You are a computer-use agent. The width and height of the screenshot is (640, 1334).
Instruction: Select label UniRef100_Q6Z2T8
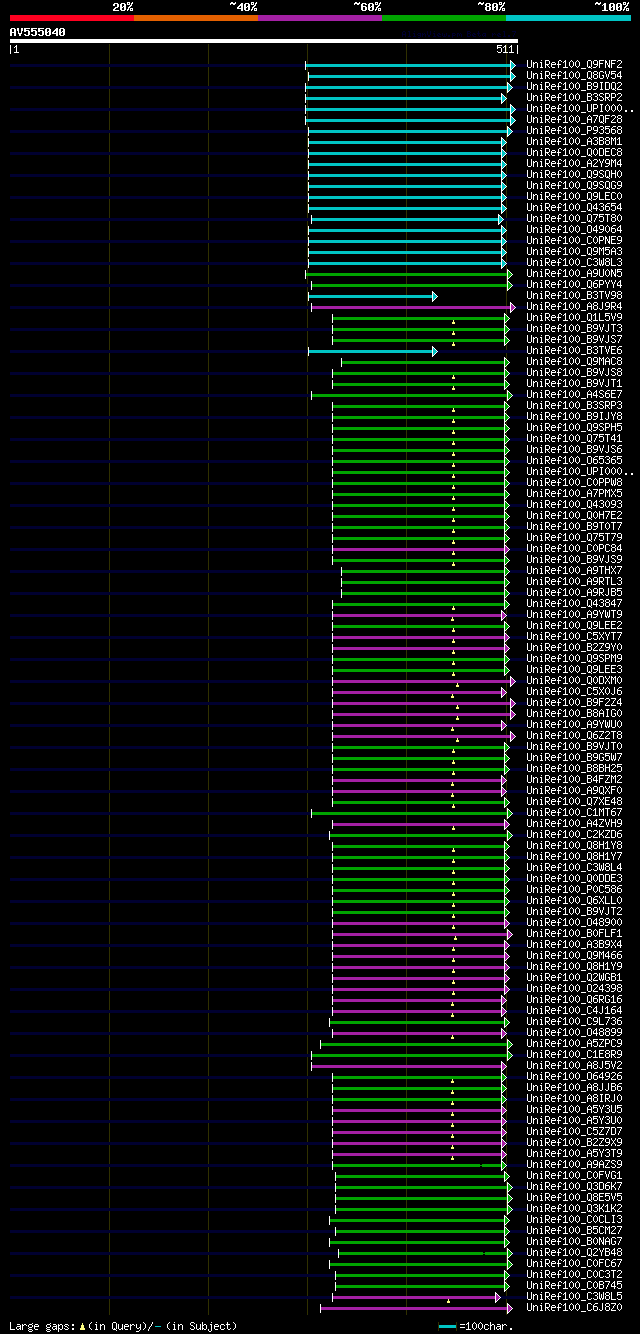575,735
